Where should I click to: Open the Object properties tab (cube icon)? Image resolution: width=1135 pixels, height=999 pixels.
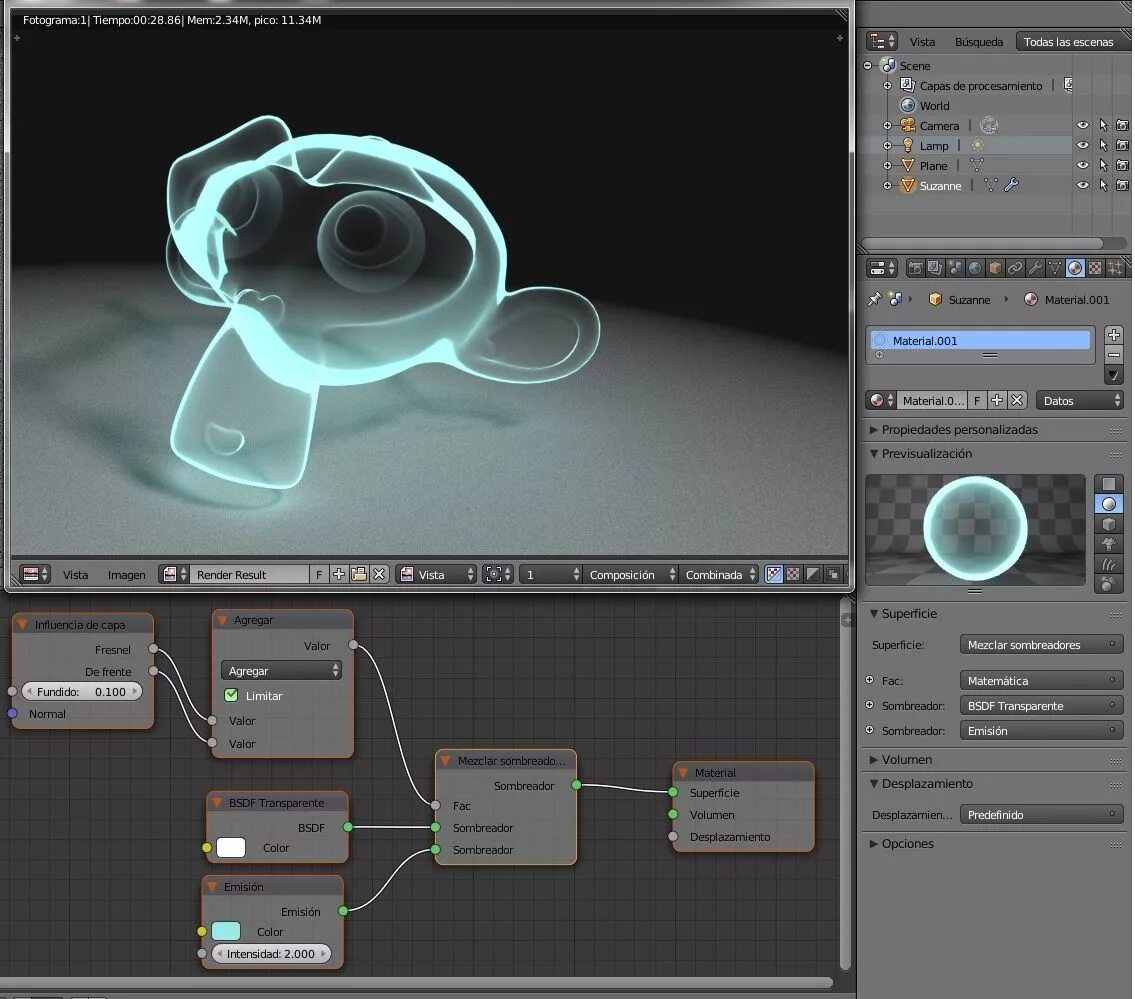tap(995, 269)
